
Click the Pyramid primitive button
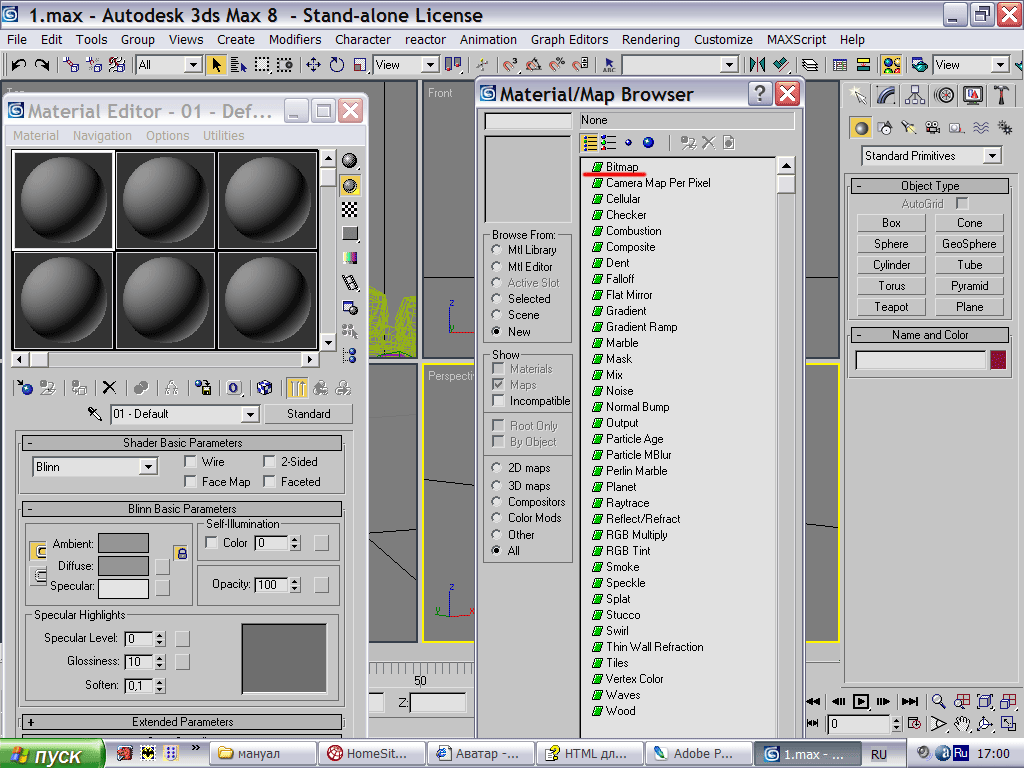[x=969, y=285]
